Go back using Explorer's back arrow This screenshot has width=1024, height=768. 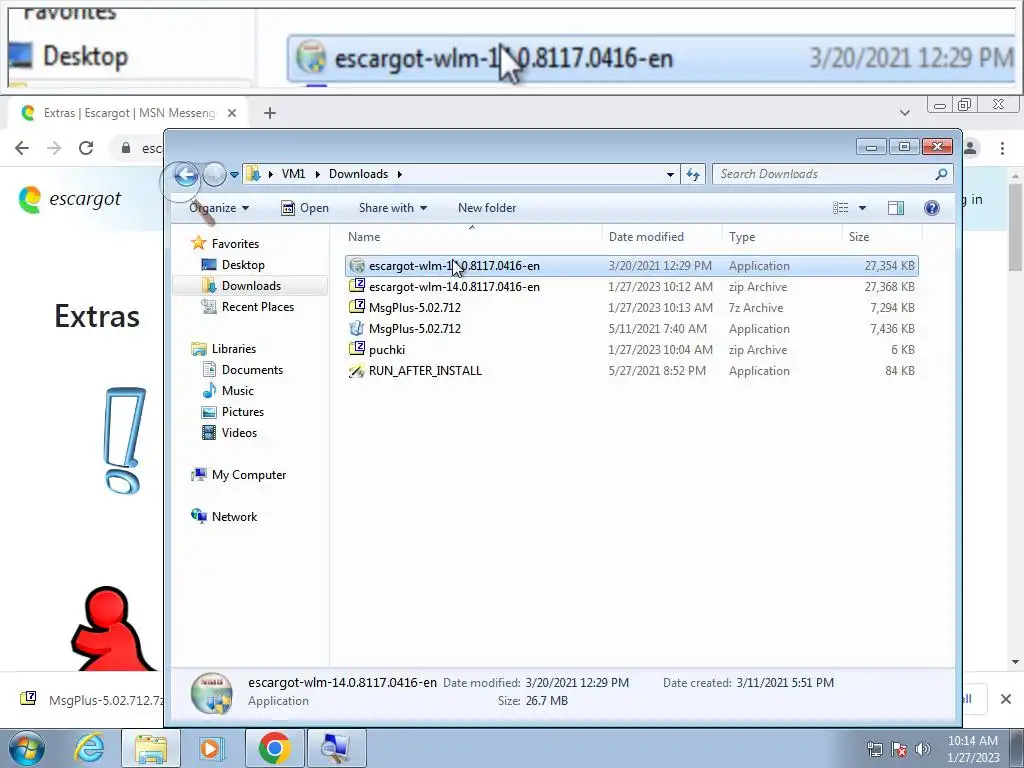(x=186, y=174)
